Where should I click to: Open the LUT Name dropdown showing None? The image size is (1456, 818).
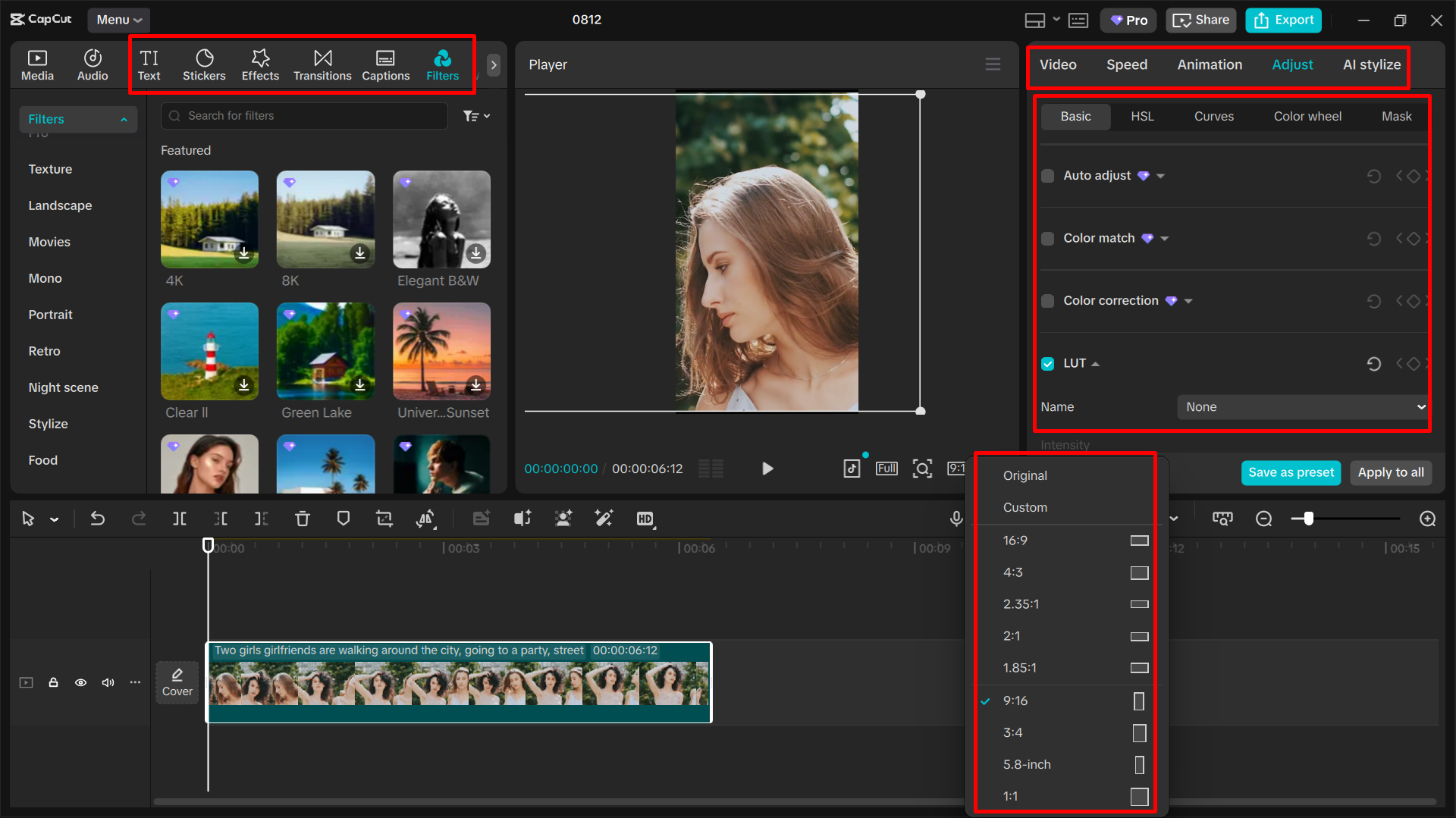1301,407
